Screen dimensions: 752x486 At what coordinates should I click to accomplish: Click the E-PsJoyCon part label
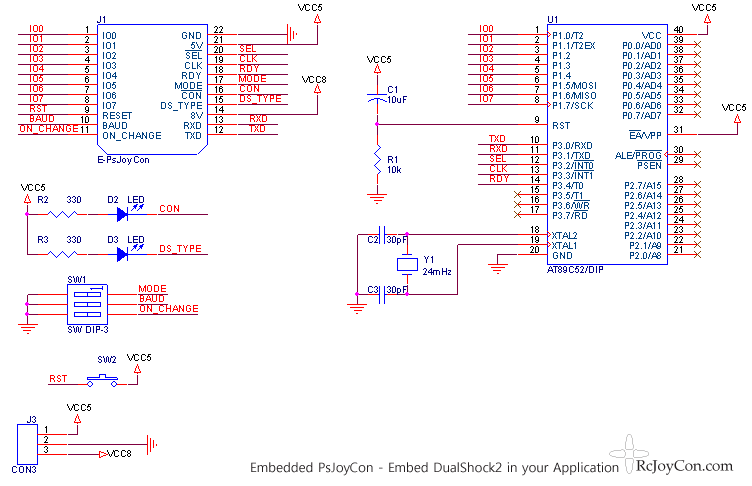tap(123, 160)
